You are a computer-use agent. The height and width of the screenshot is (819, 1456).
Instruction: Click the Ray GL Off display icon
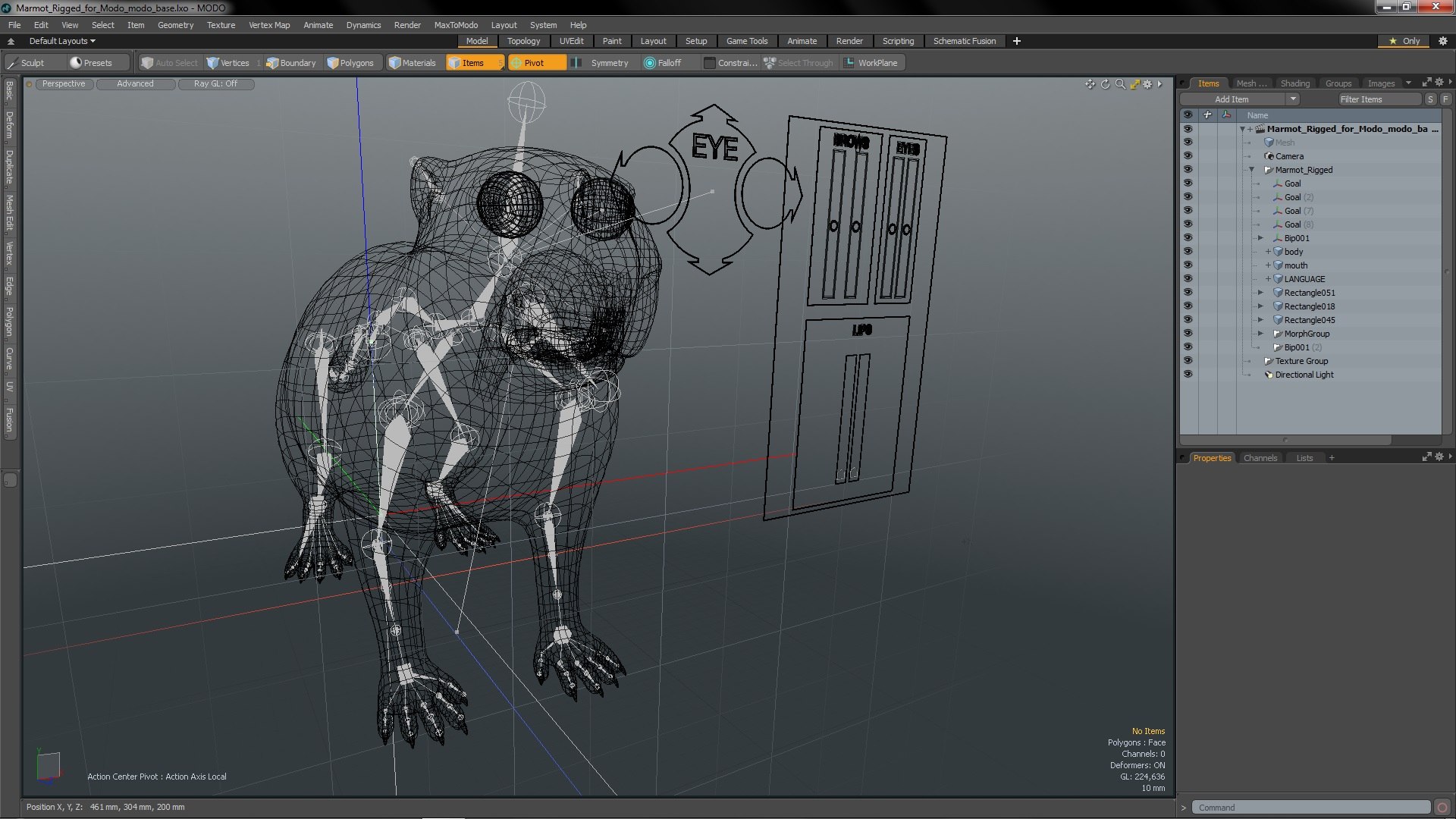pos(214,83)
